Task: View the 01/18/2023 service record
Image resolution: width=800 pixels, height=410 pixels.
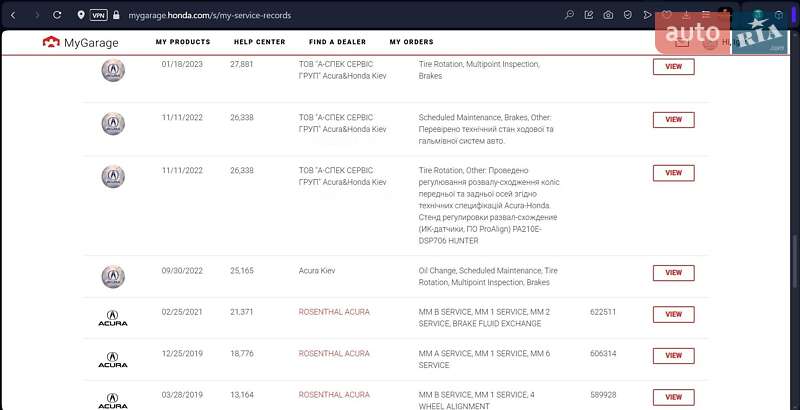Action: pos(673,67)
